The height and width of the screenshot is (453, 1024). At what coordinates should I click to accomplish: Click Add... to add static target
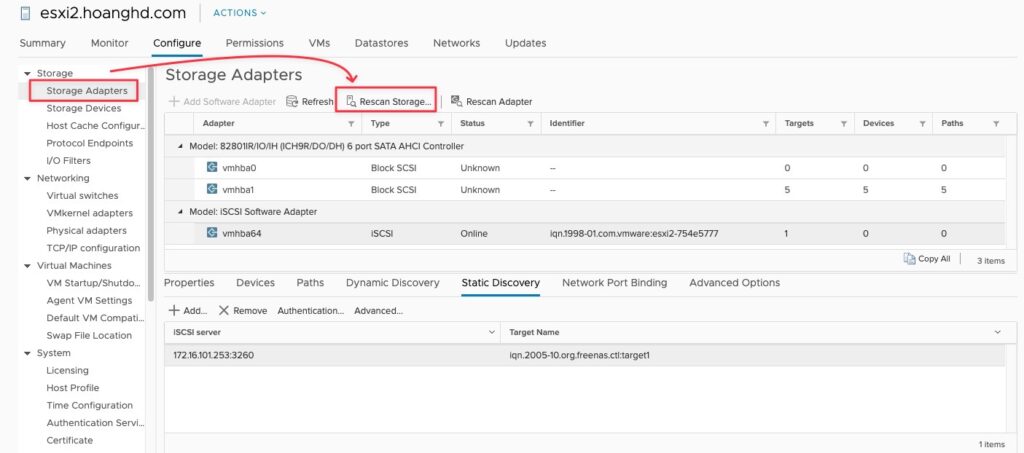(x=188, y=311)
